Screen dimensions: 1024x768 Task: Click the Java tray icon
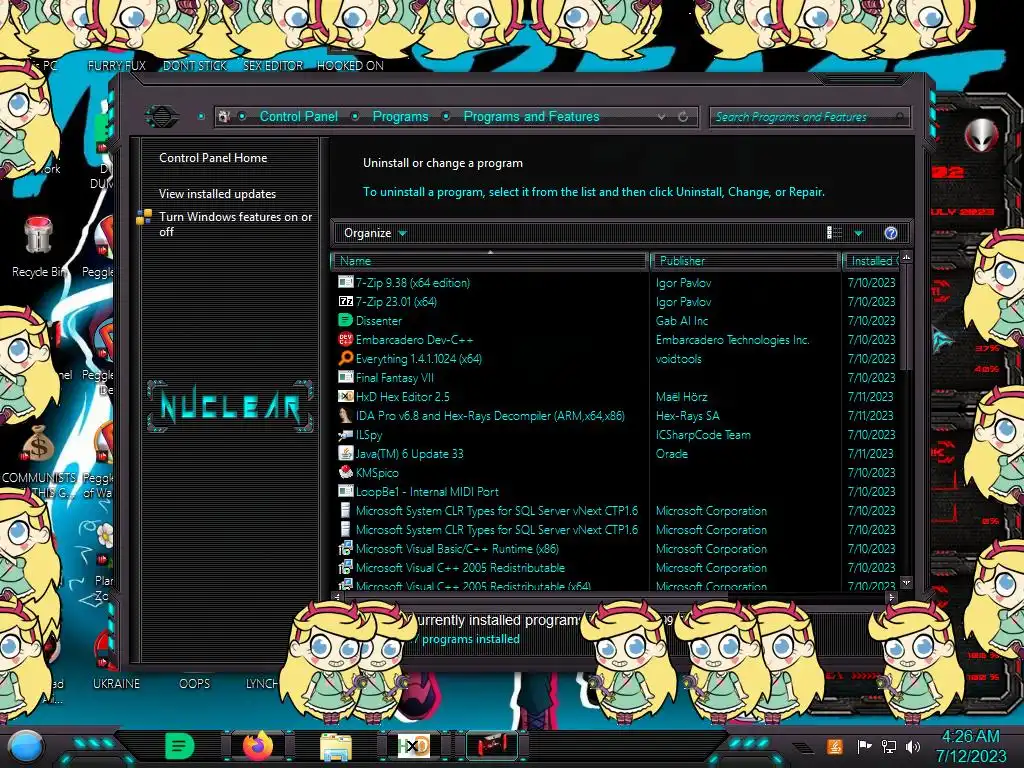point(834,746)
